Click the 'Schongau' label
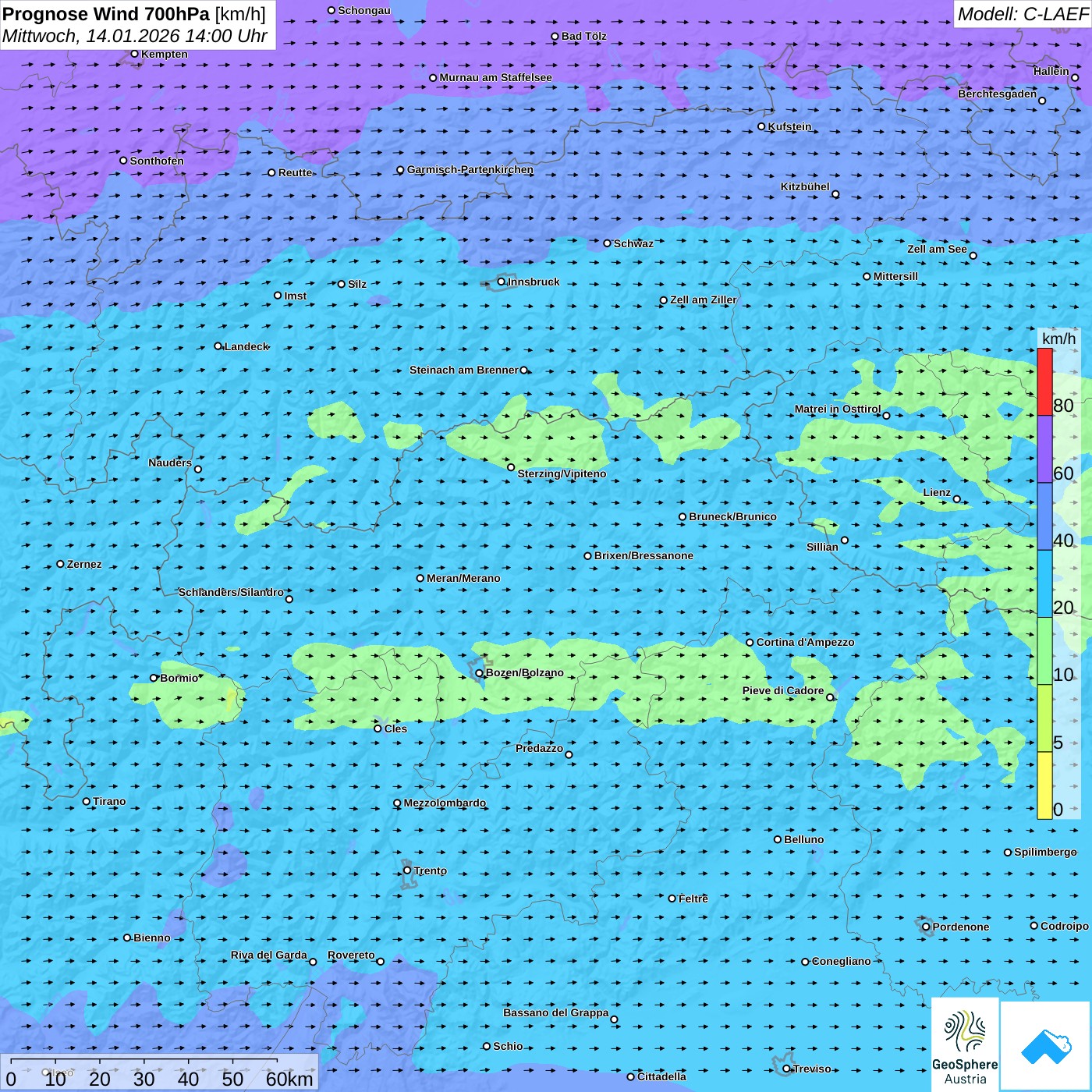 click(364, 10)
